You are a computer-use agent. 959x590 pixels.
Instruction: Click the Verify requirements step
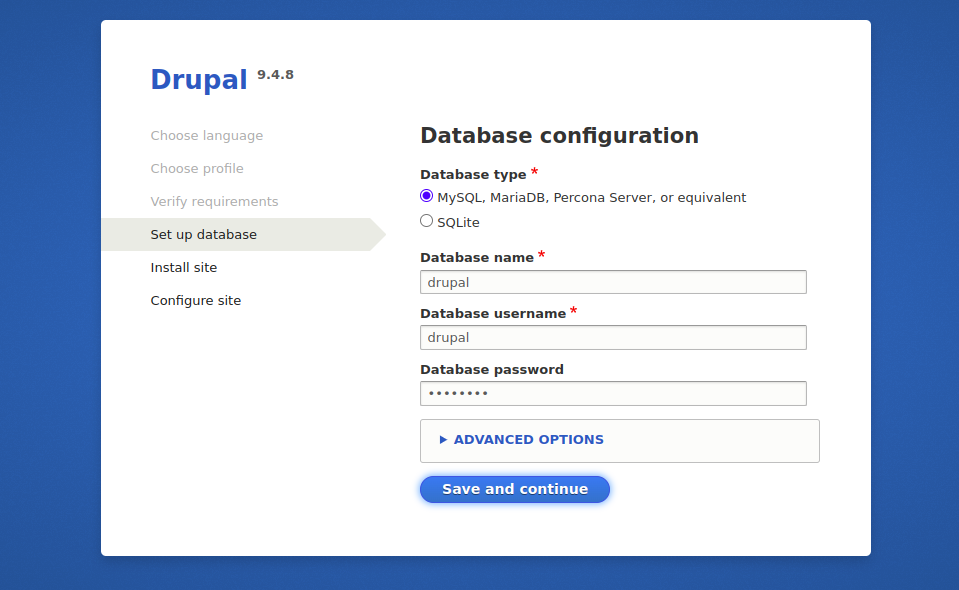tap(214, 202)
